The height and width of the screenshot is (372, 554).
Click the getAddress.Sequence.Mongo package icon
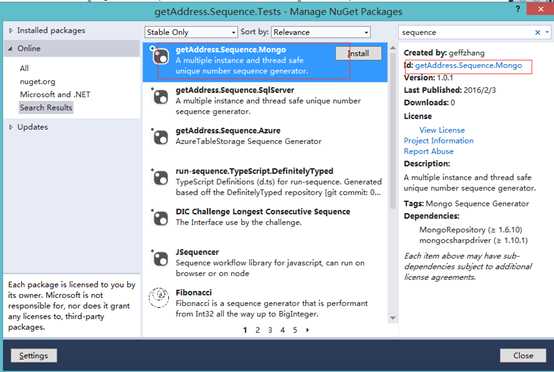pyautogui.click(x=161, y=56)
